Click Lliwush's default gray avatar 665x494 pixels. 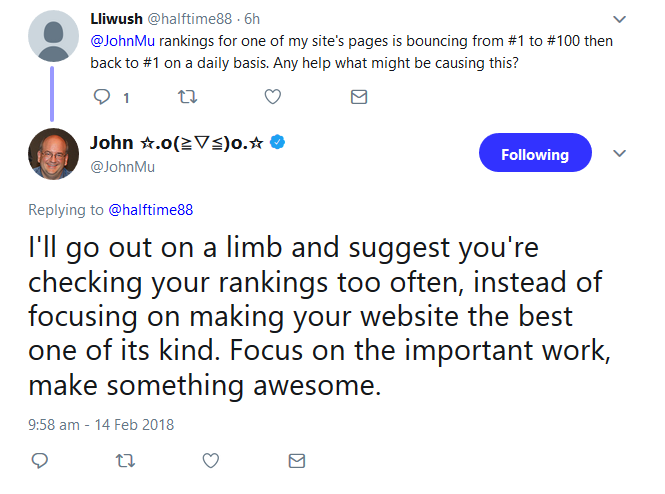coord(53,38)
